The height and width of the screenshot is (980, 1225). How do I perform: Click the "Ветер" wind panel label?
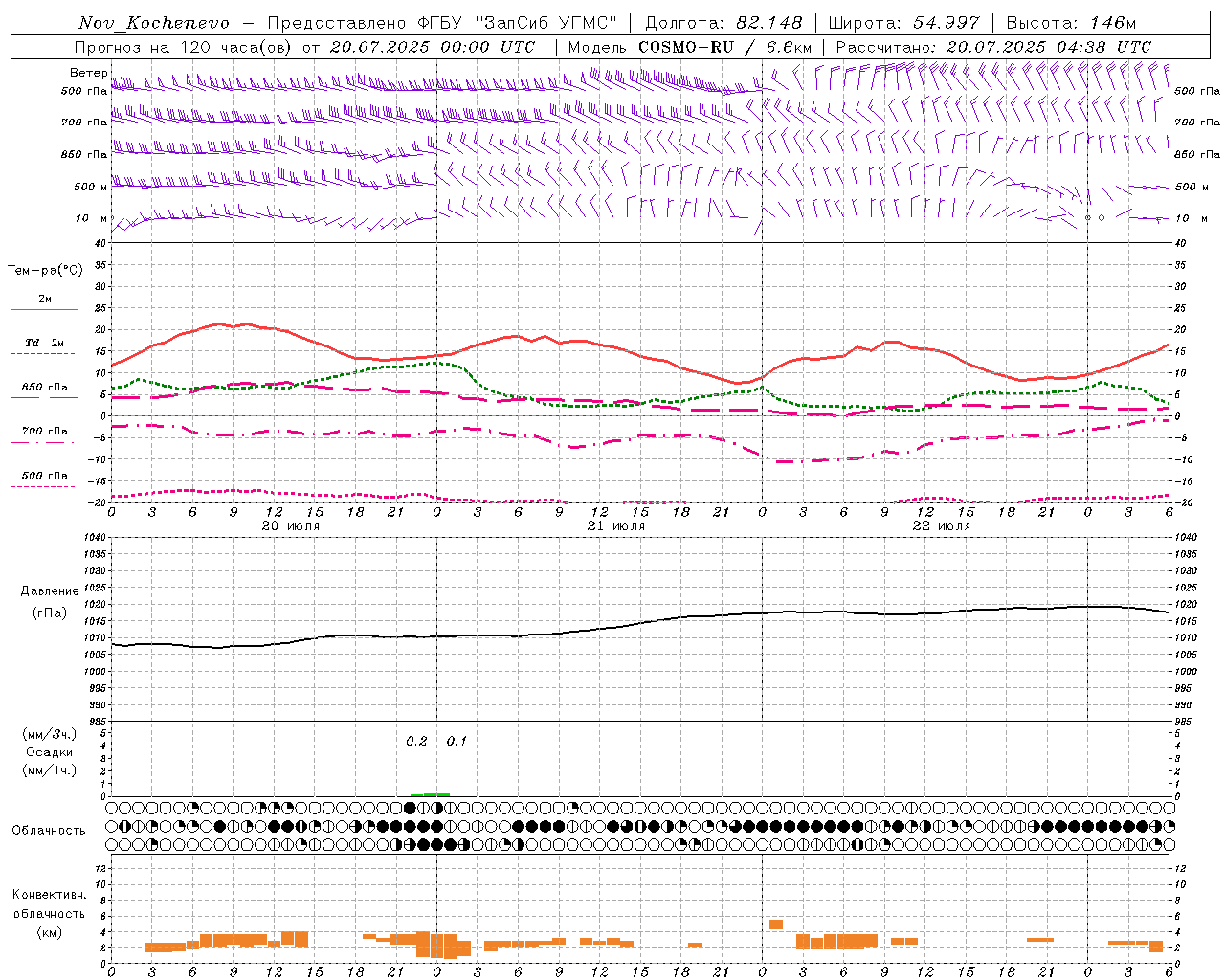tap(88, 73)
